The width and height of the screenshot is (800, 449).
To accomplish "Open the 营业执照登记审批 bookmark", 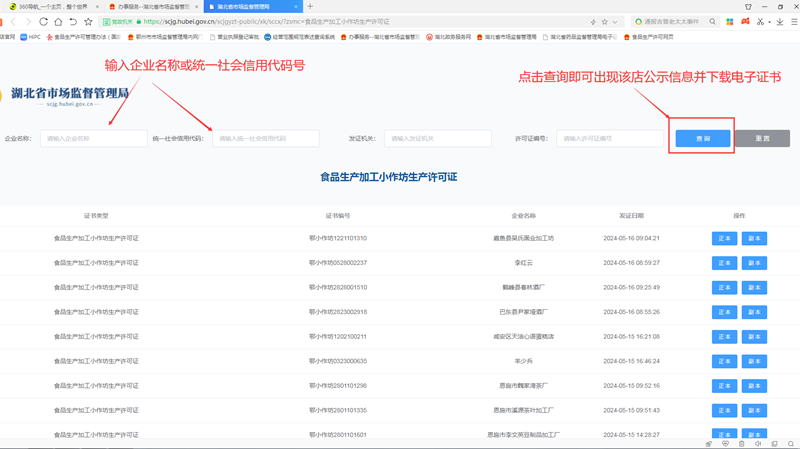I will [x=234, y=37].
